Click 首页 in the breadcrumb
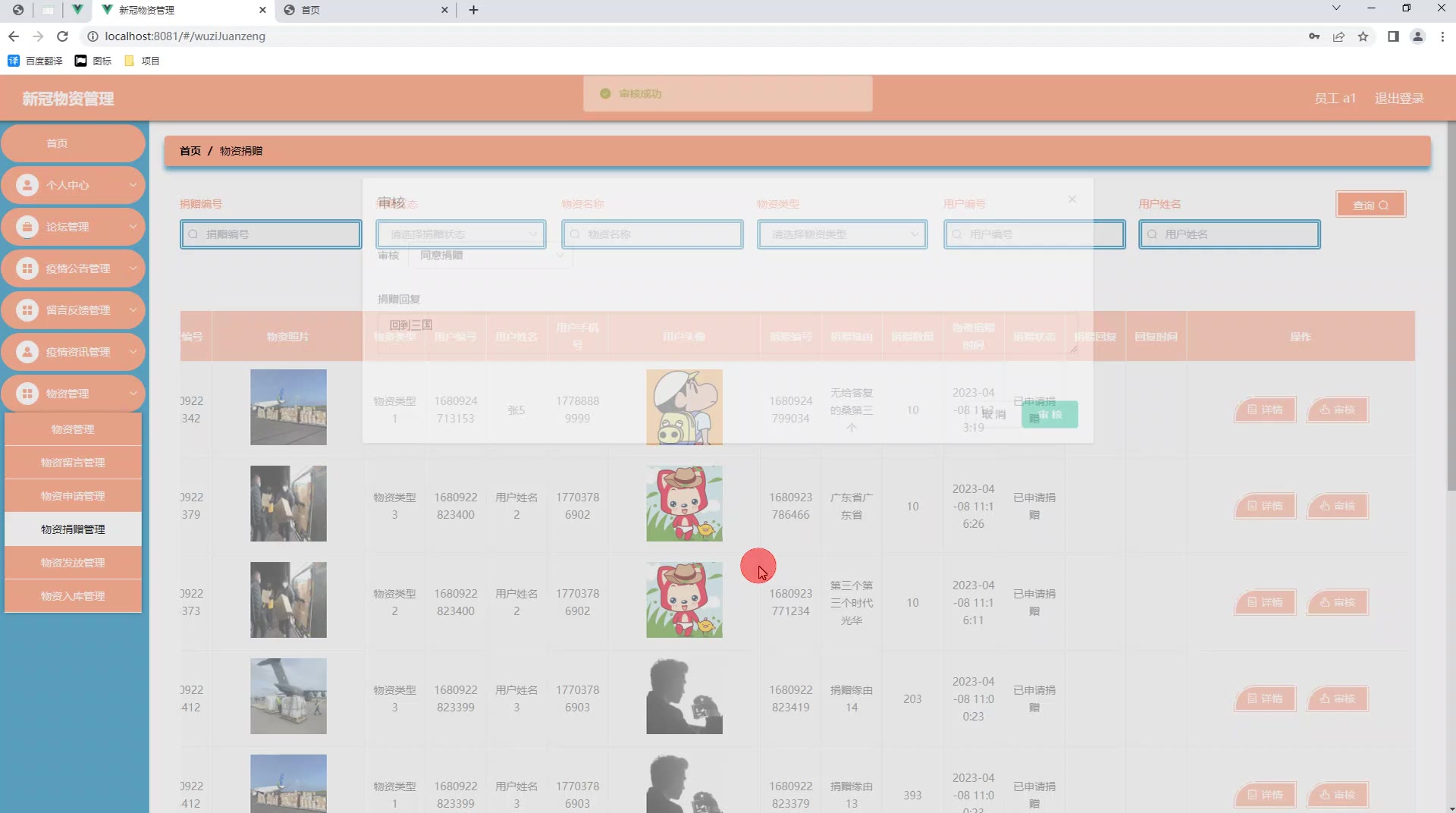 pos(190,151)
